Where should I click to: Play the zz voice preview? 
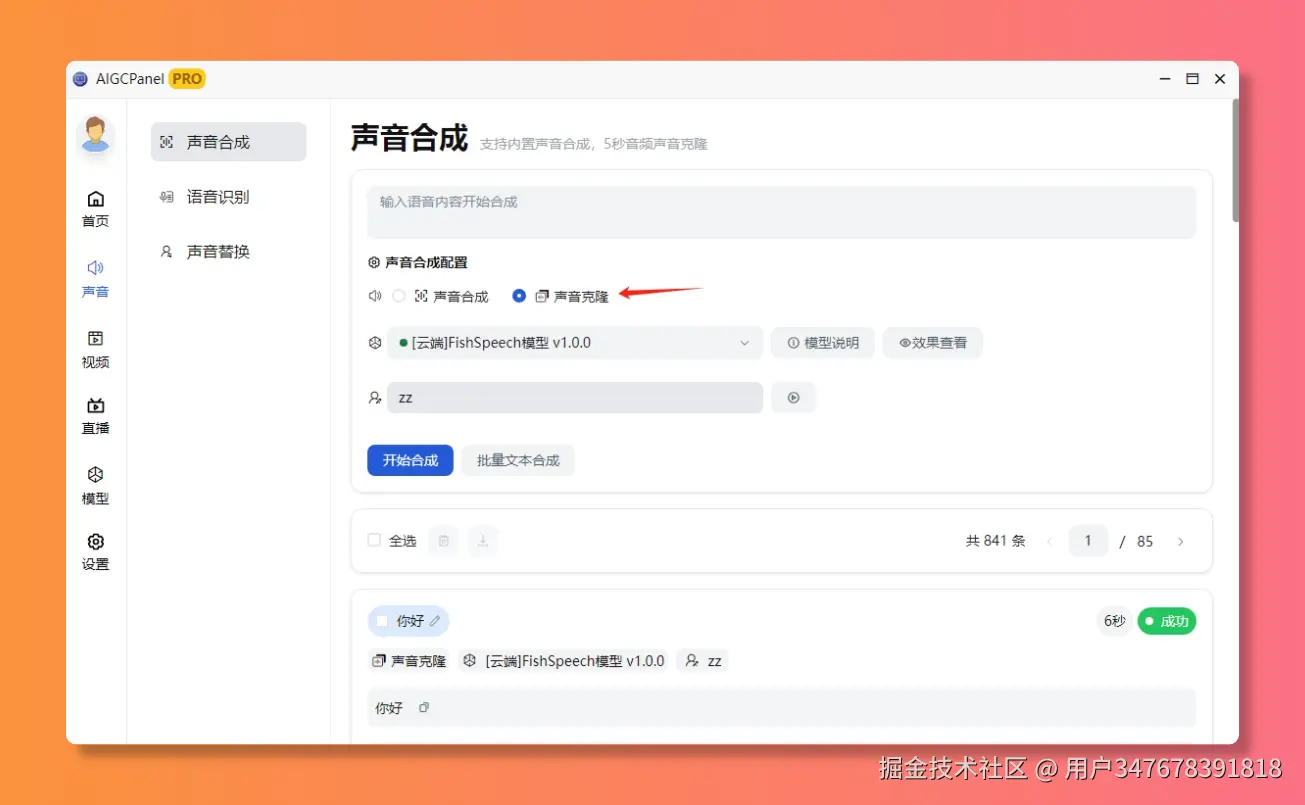pos(793,397)
